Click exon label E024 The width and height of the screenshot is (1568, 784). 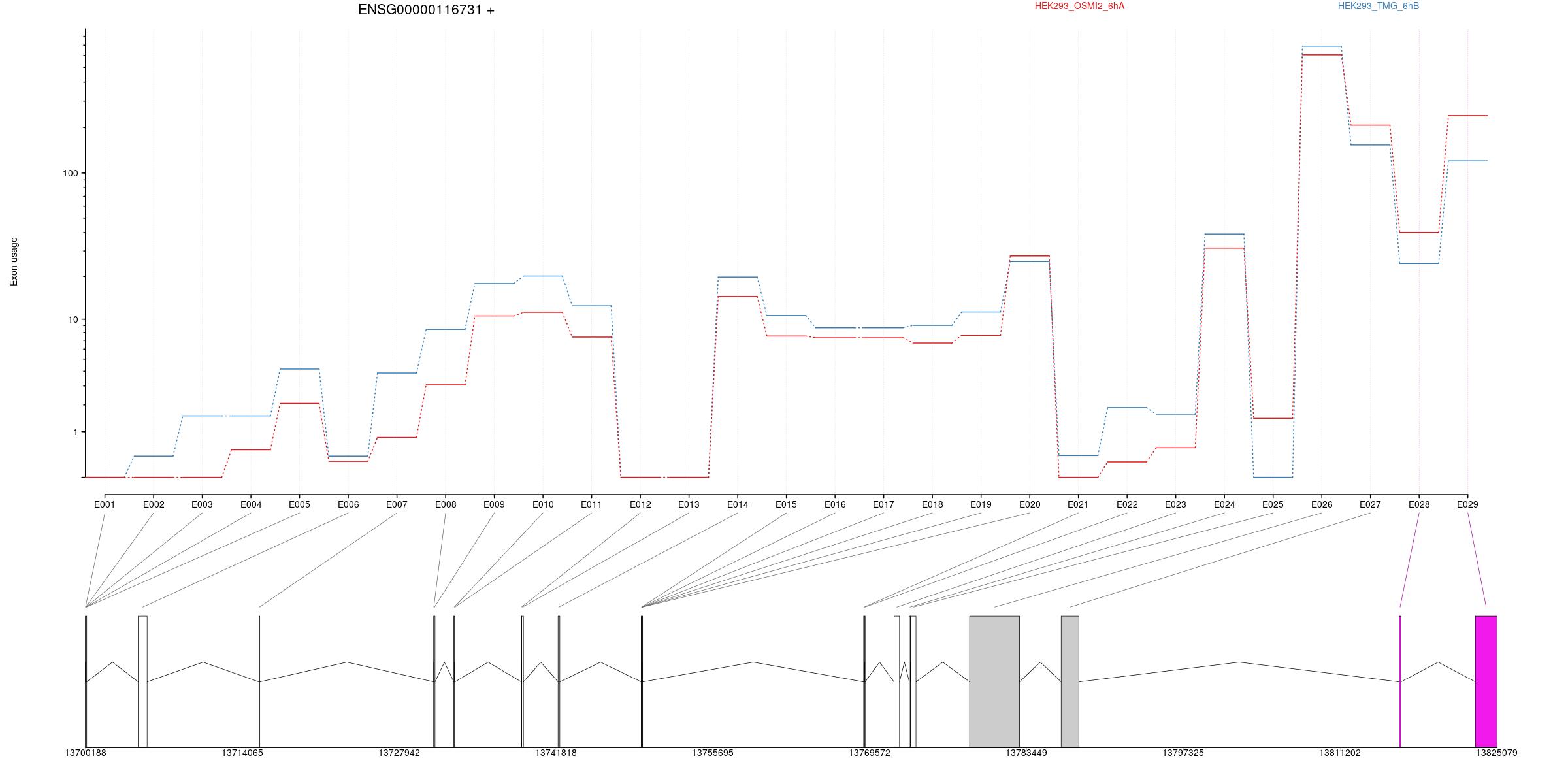pos(1224,504)
